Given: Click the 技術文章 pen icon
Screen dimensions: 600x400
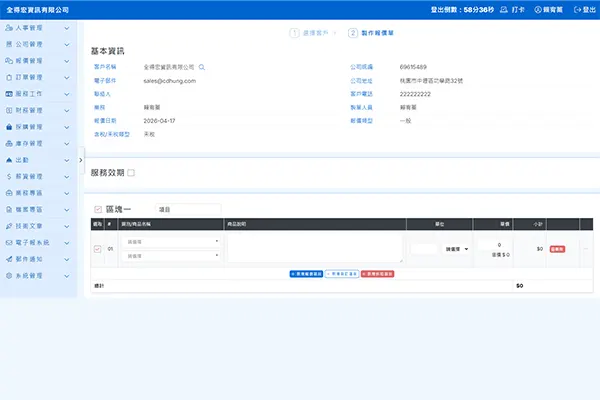Looking at the screenshot, I should (x=9, y=226).
